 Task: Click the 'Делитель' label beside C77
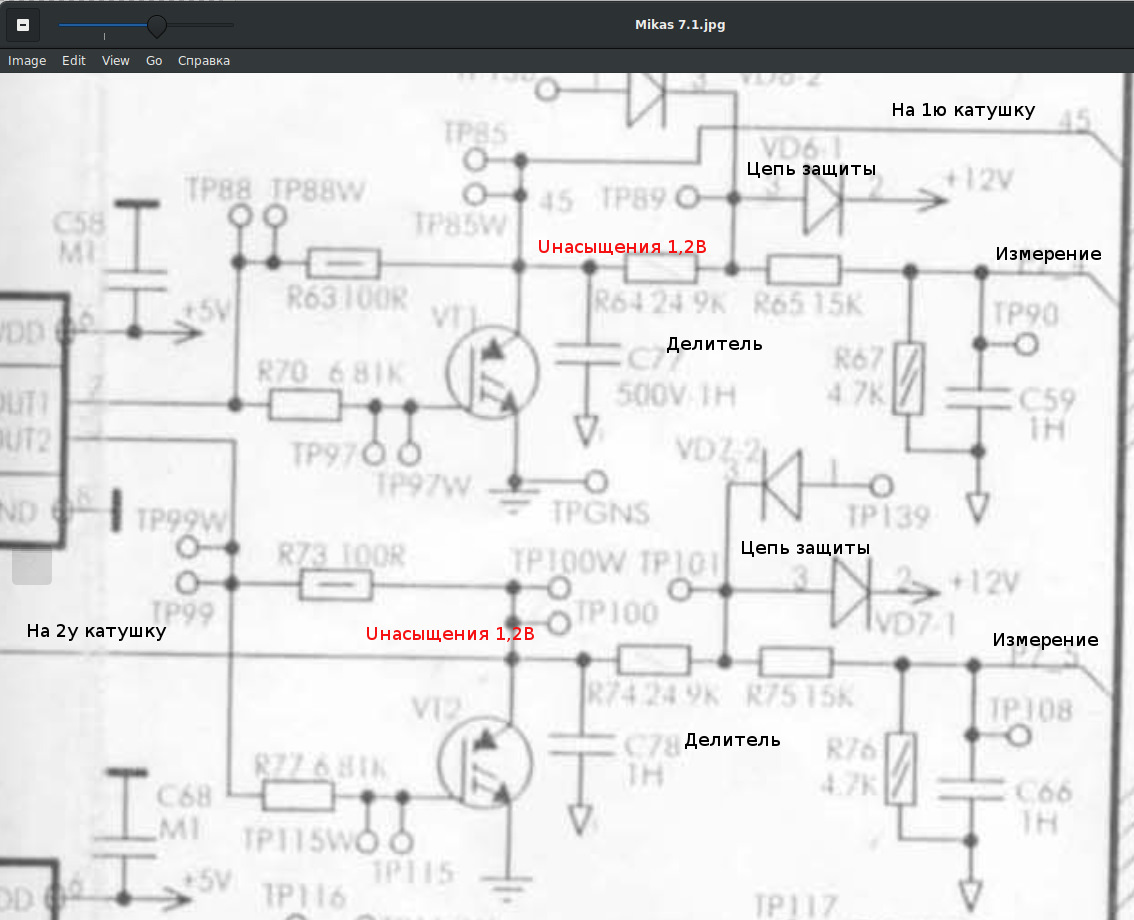(x=714, y=344)
